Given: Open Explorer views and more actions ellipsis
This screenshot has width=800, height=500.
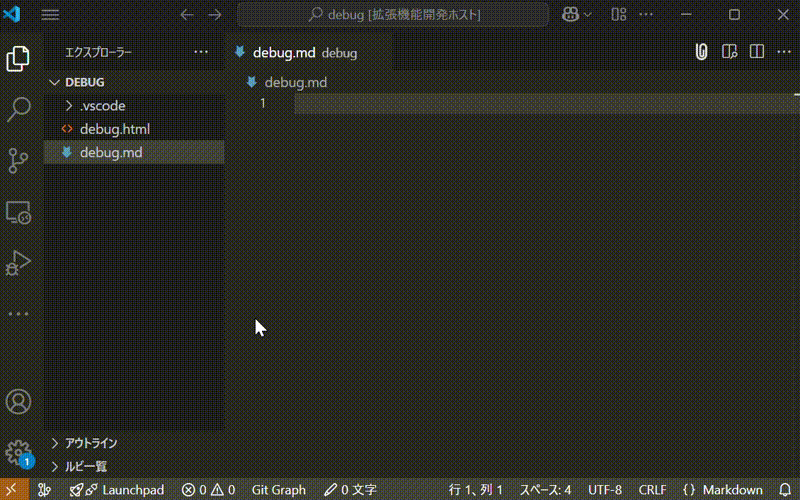Looking at the screenshot, I should pyautogui.click(x=201, y=52).
